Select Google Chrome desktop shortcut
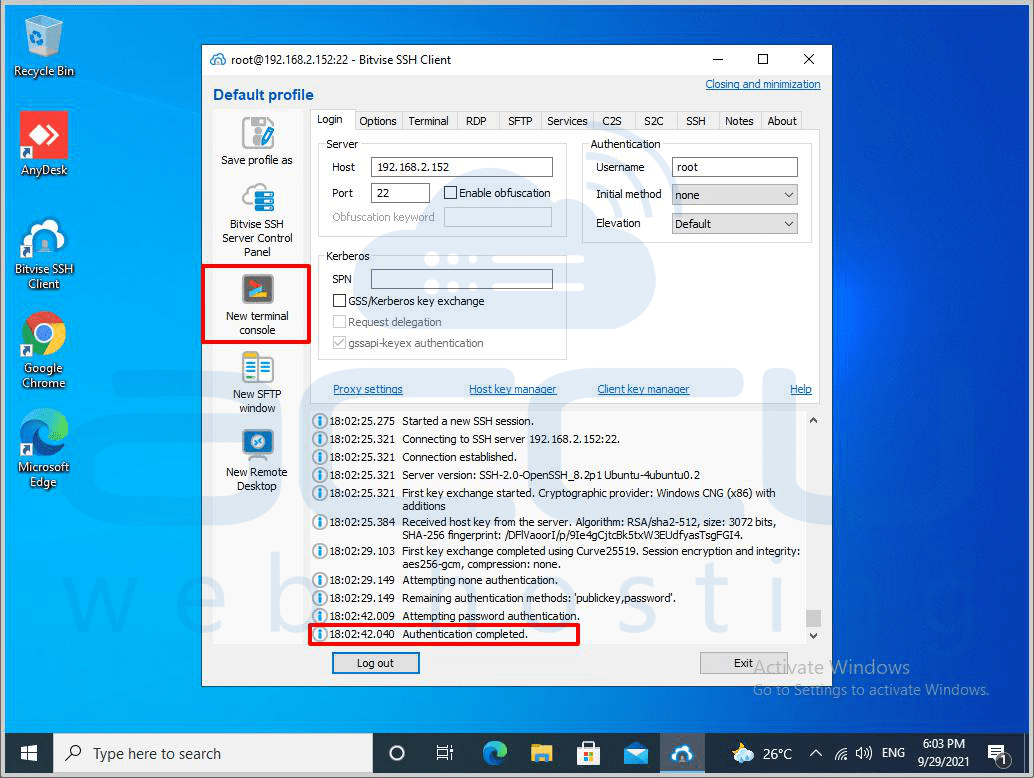1034x778 pixels. pyautogui.click(x=44, y=351)
